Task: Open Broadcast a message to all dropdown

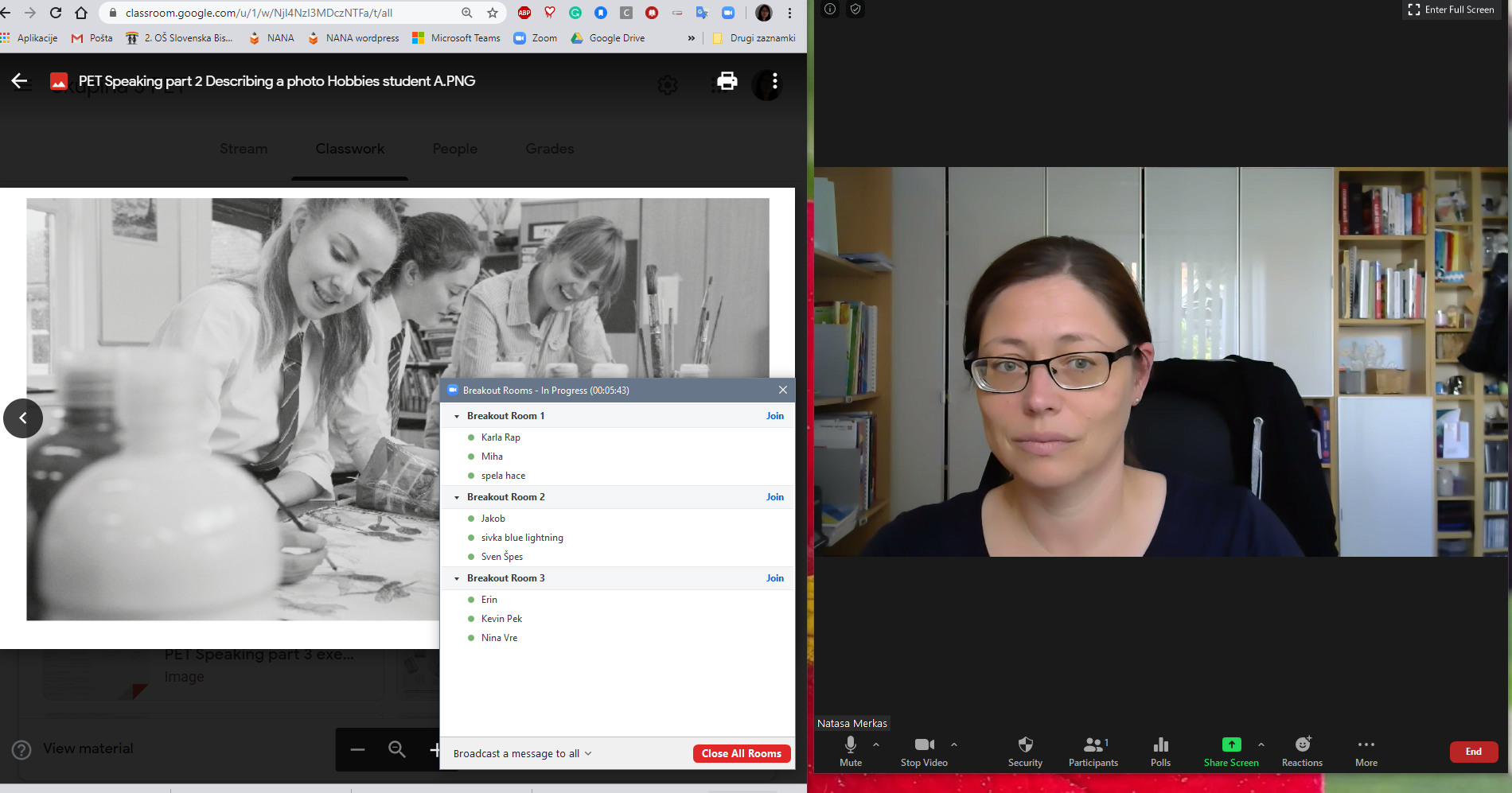Action: click(522, 753)
